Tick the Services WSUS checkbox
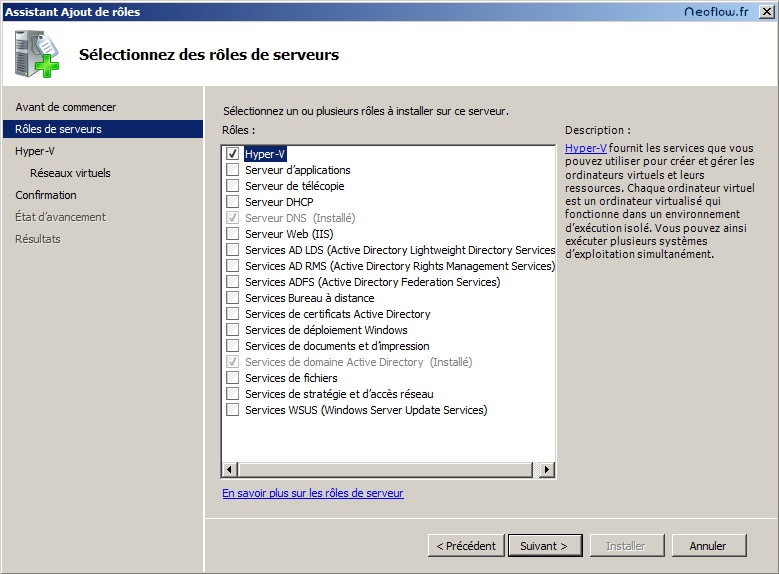The height and width of the screenshot is (574, 779). 232,410
